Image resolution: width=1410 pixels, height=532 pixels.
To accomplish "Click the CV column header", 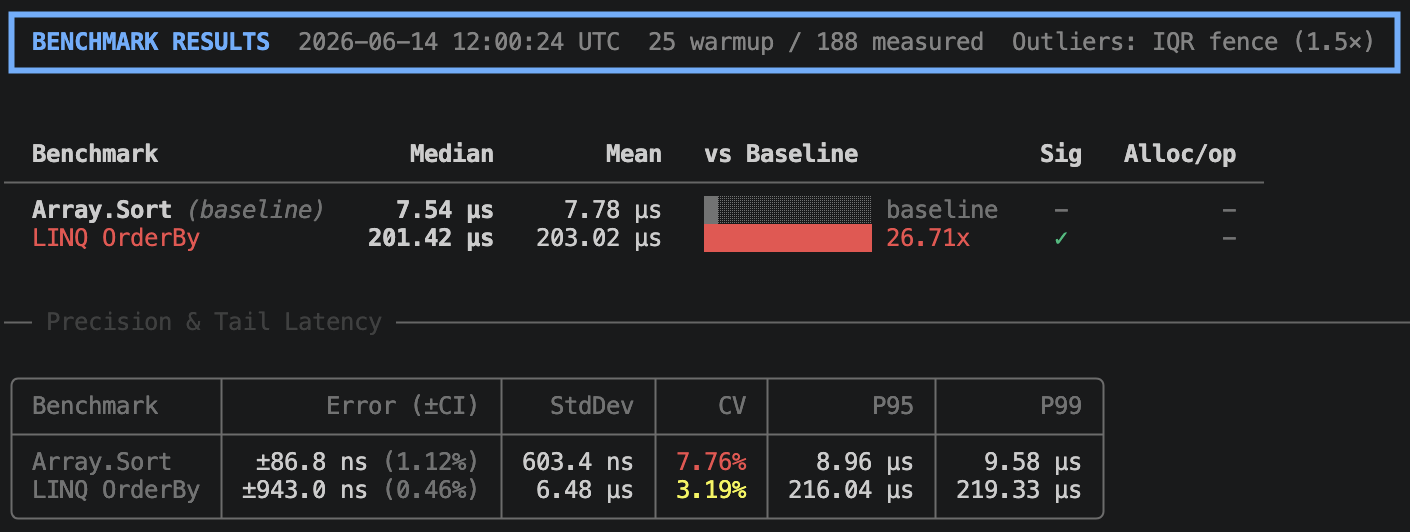I will (x=732, y=405).
